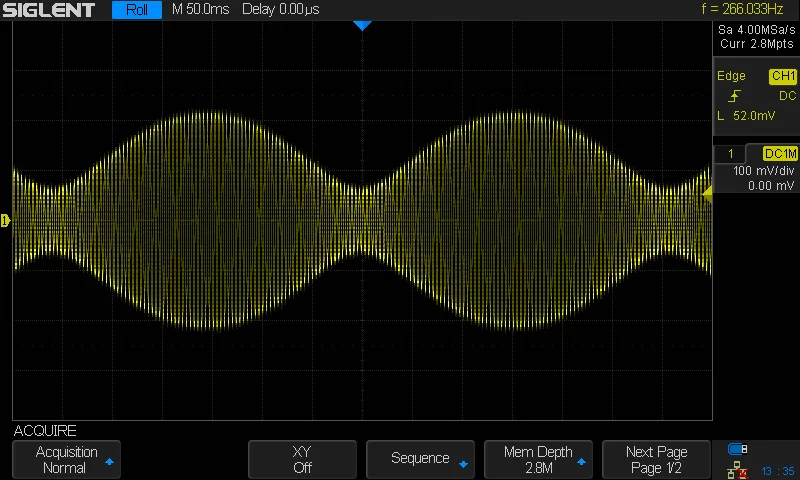Click the network disconnected status icon

737,470
